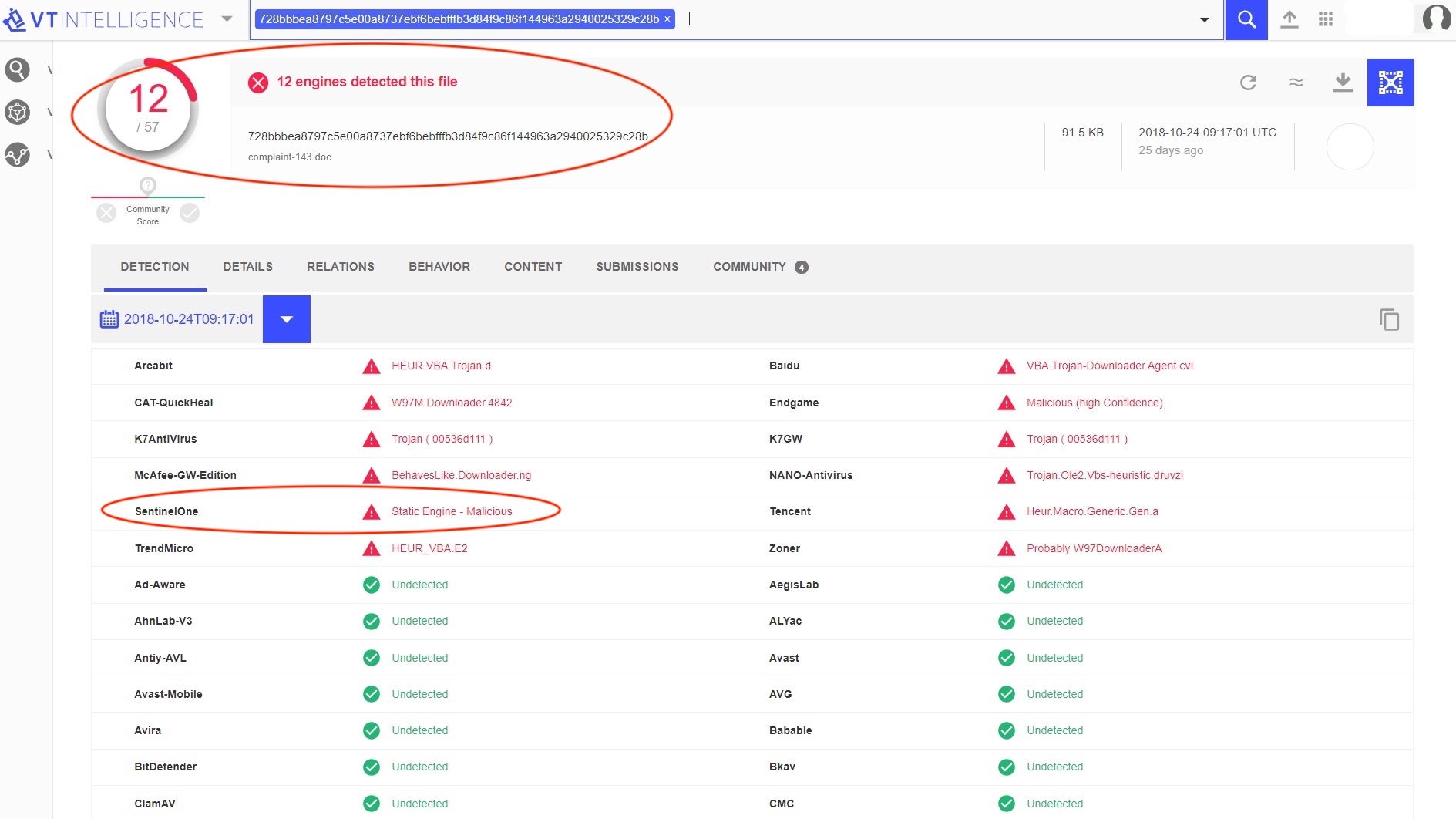Click the file hash text
Image resolution: width=1456 pixels, height=819 pixels.
pos(448,136)
